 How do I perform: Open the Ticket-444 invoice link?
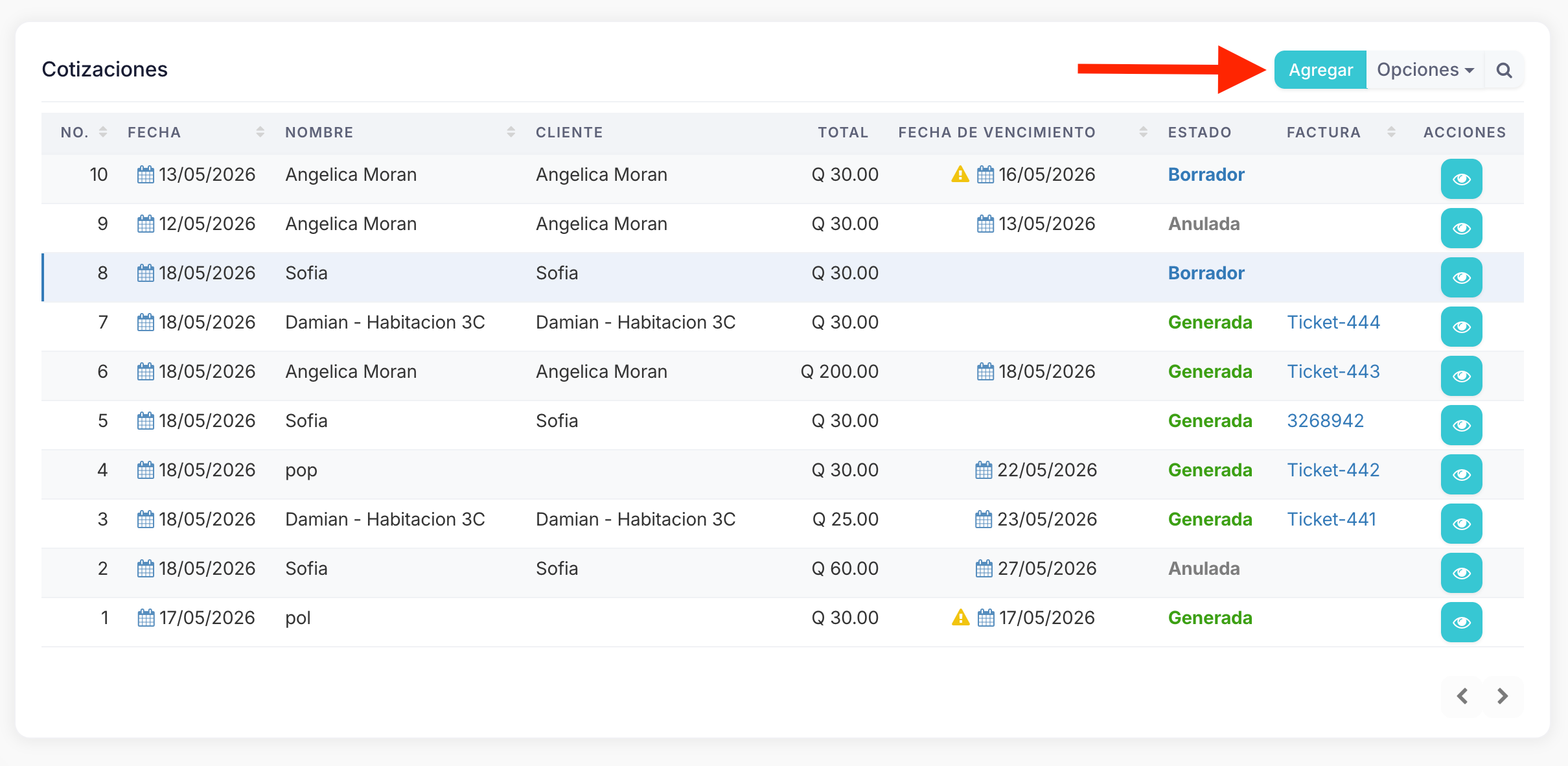point(1333,322)
